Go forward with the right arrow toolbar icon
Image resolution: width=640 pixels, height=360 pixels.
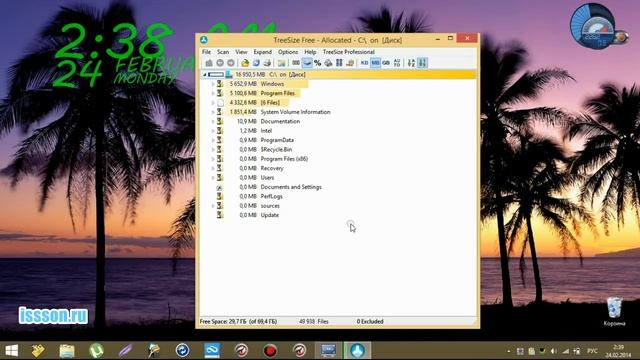tap(231, 63)
